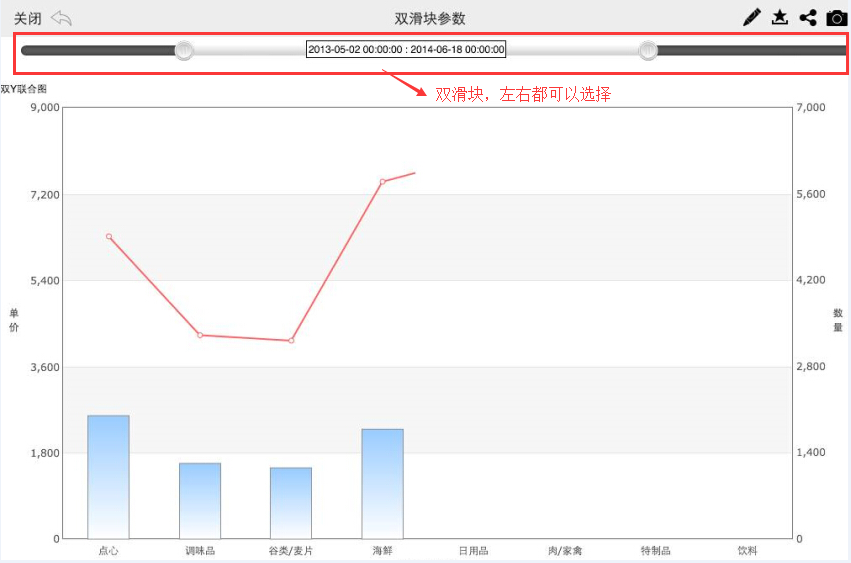Image resolution: width=851 pixels, height=563 pixels.
Task: Select the 谷类/麦片 bar in chart
Action: pyautogui.click(x=291, y=503)
